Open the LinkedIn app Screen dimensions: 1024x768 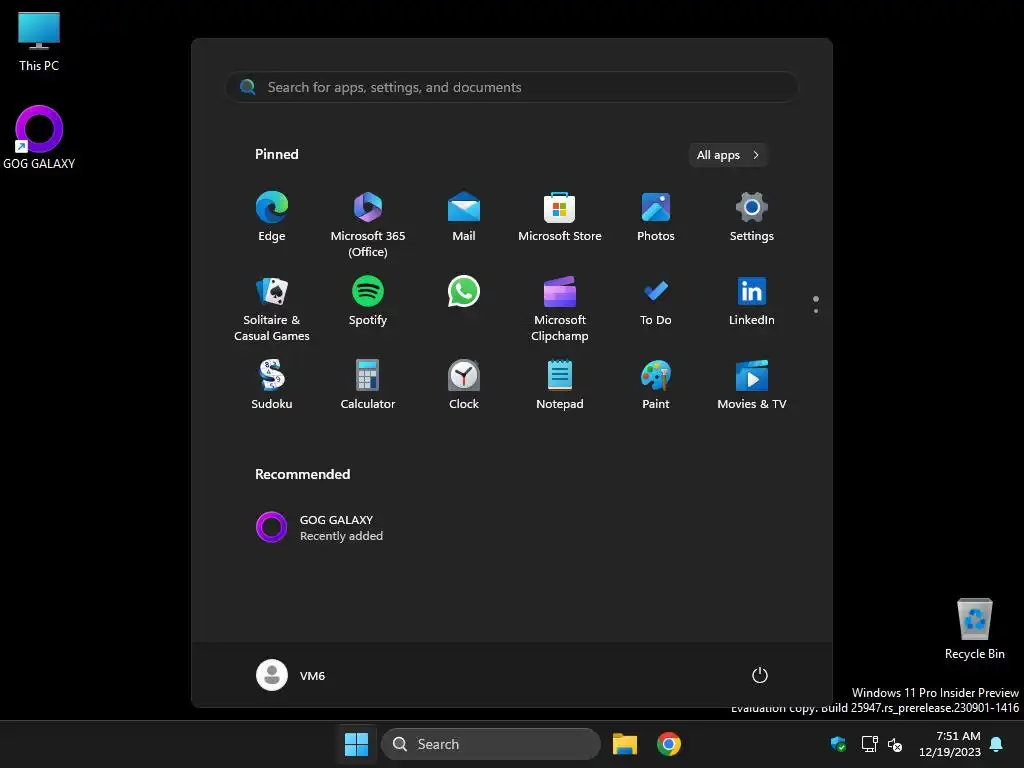point(752,301)
